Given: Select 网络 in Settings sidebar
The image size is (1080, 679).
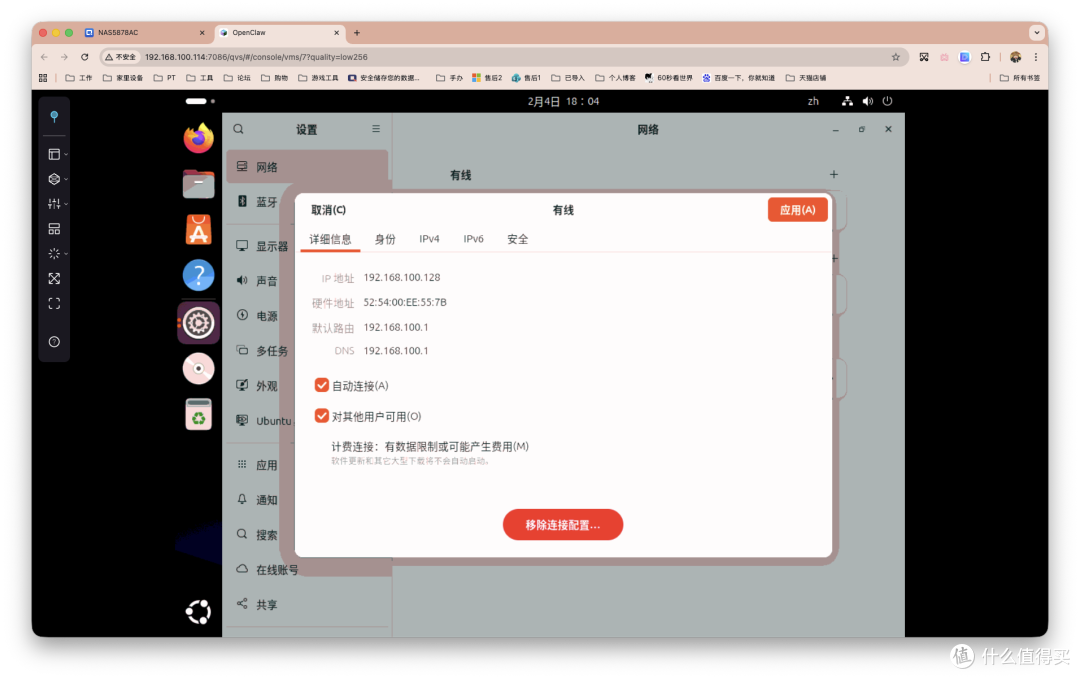Looking at the screenshot, I should tap(307, 167).
